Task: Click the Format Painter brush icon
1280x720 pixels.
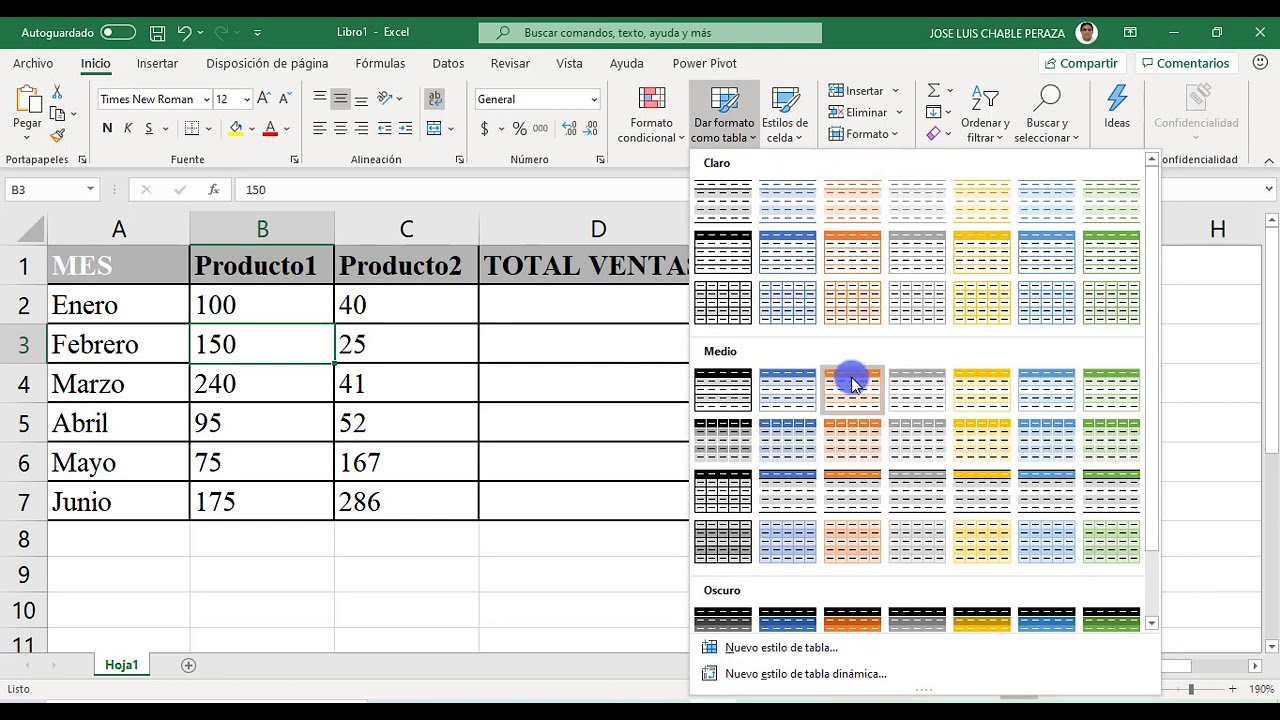Action: pos(58,135)
